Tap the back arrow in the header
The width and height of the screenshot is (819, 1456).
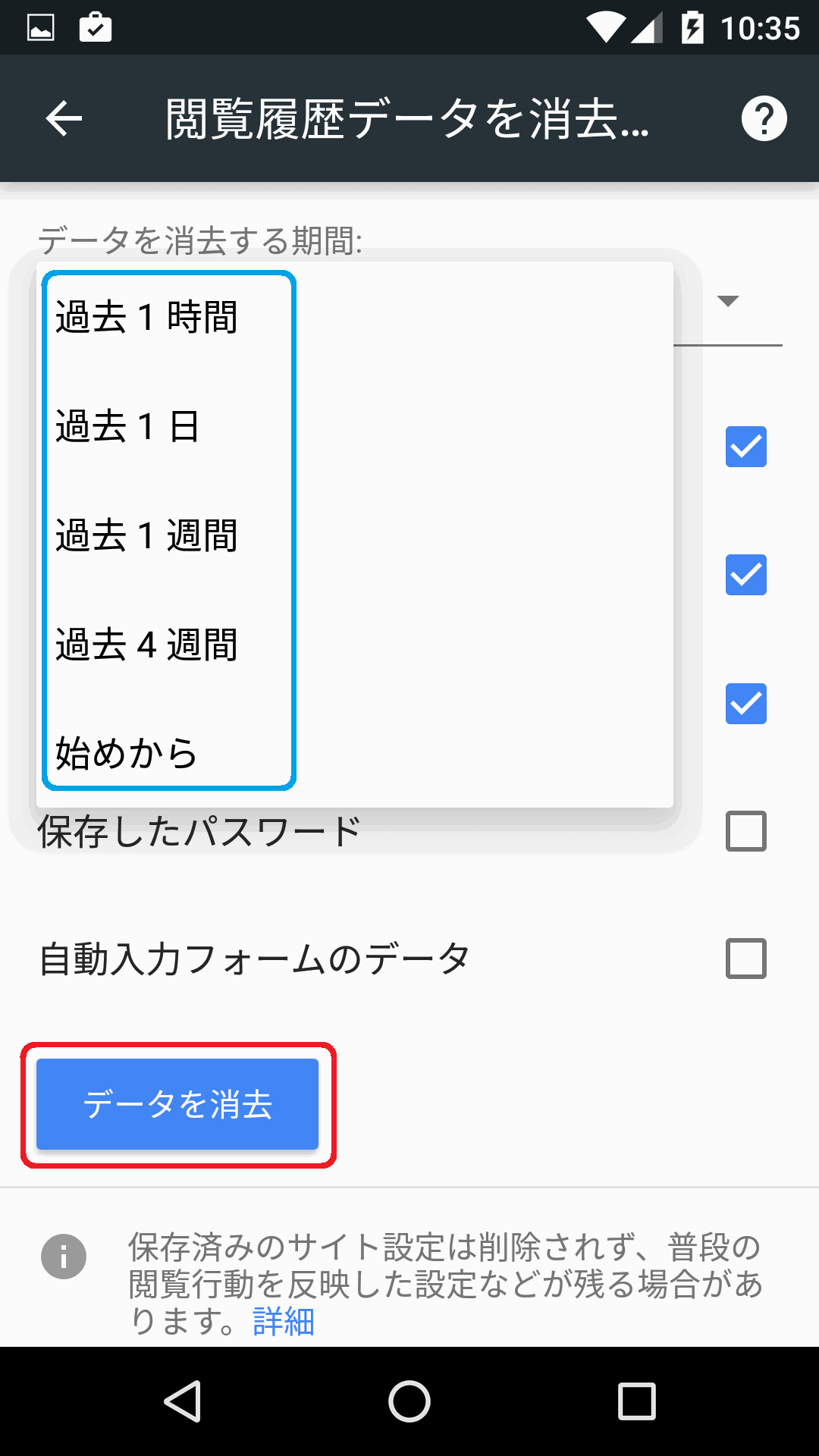pyautogui.click(x=64, y=119)
